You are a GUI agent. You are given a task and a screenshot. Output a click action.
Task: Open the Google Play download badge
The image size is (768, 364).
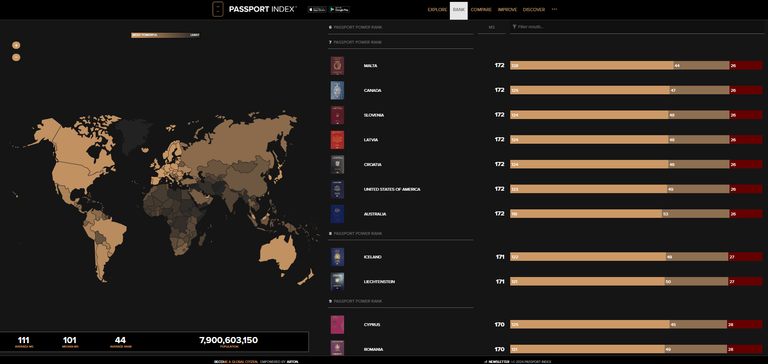coord(339,9)
